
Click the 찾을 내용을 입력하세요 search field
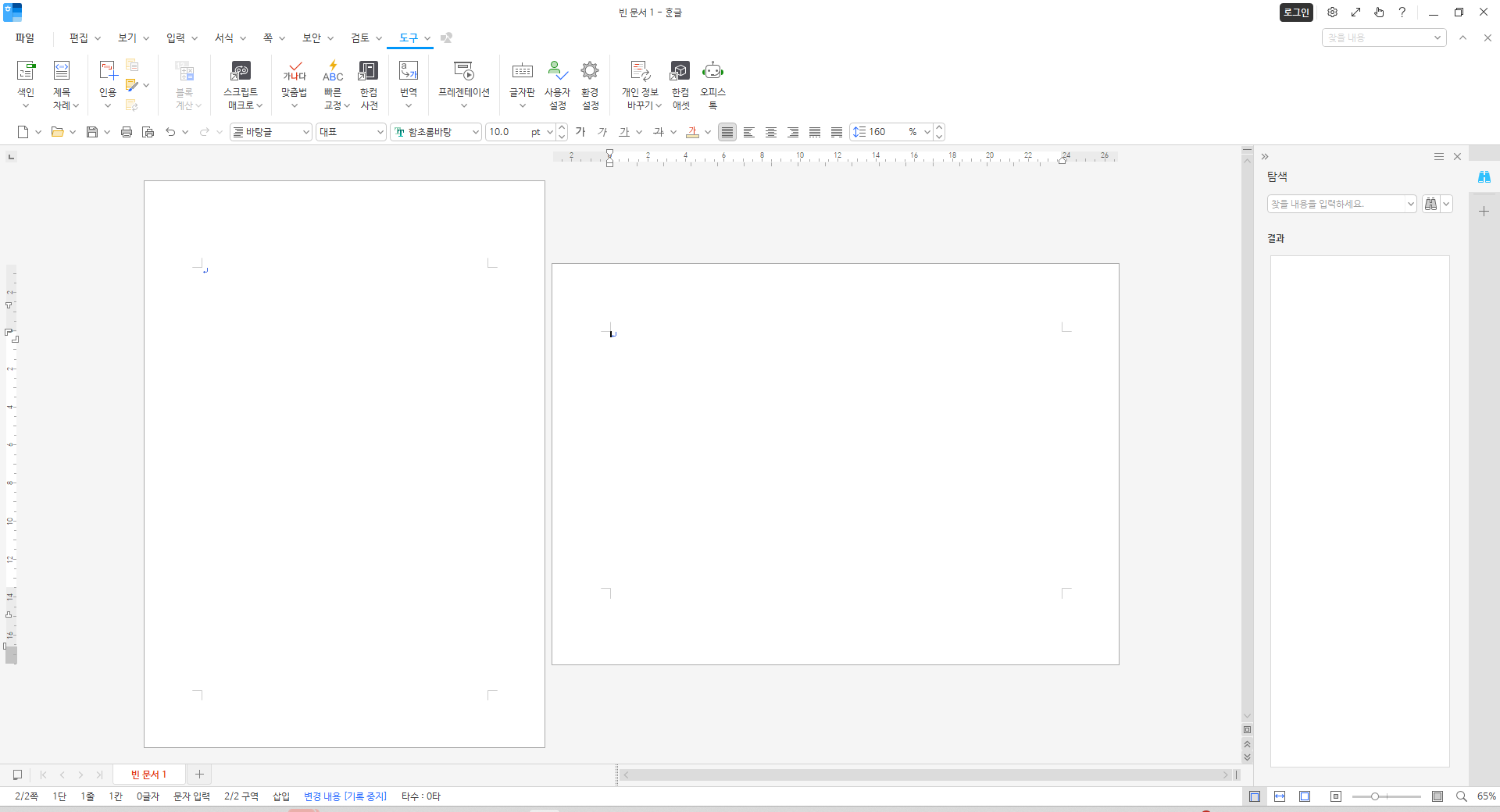1341,204
